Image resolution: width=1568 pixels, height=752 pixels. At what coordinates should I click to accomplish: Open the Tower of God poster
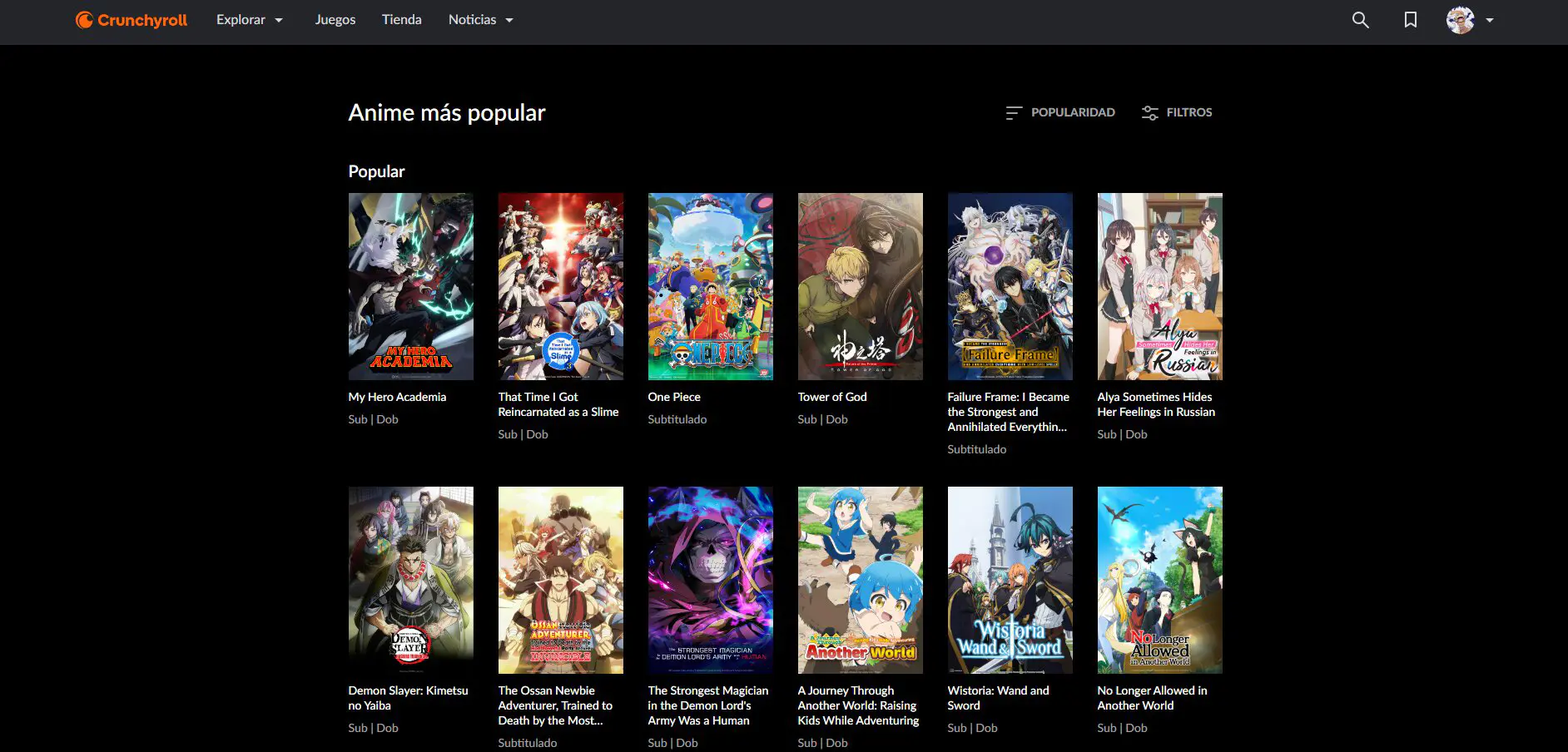click(x=861, y=286)
